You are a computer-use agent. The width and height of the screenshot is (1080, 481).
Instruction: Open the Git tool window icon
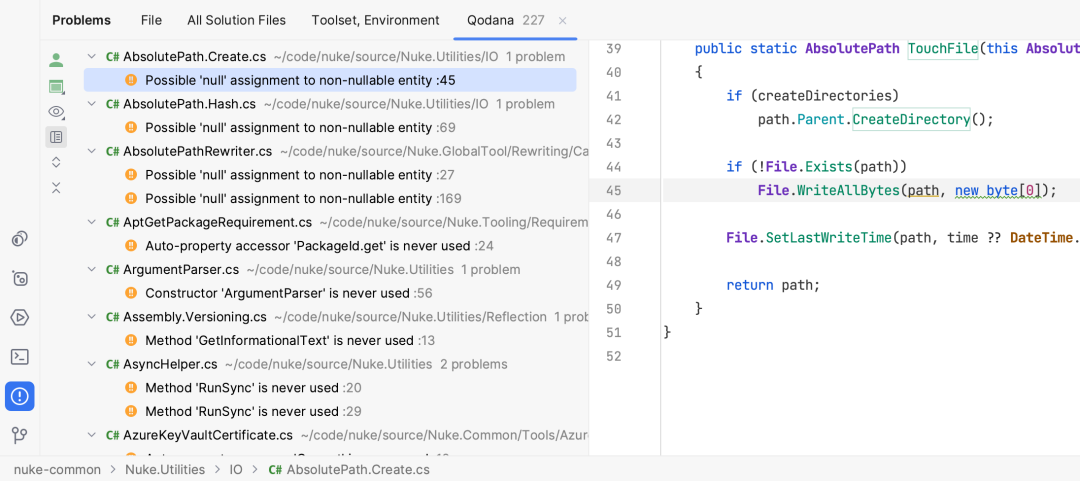click(x=19, y=436)
